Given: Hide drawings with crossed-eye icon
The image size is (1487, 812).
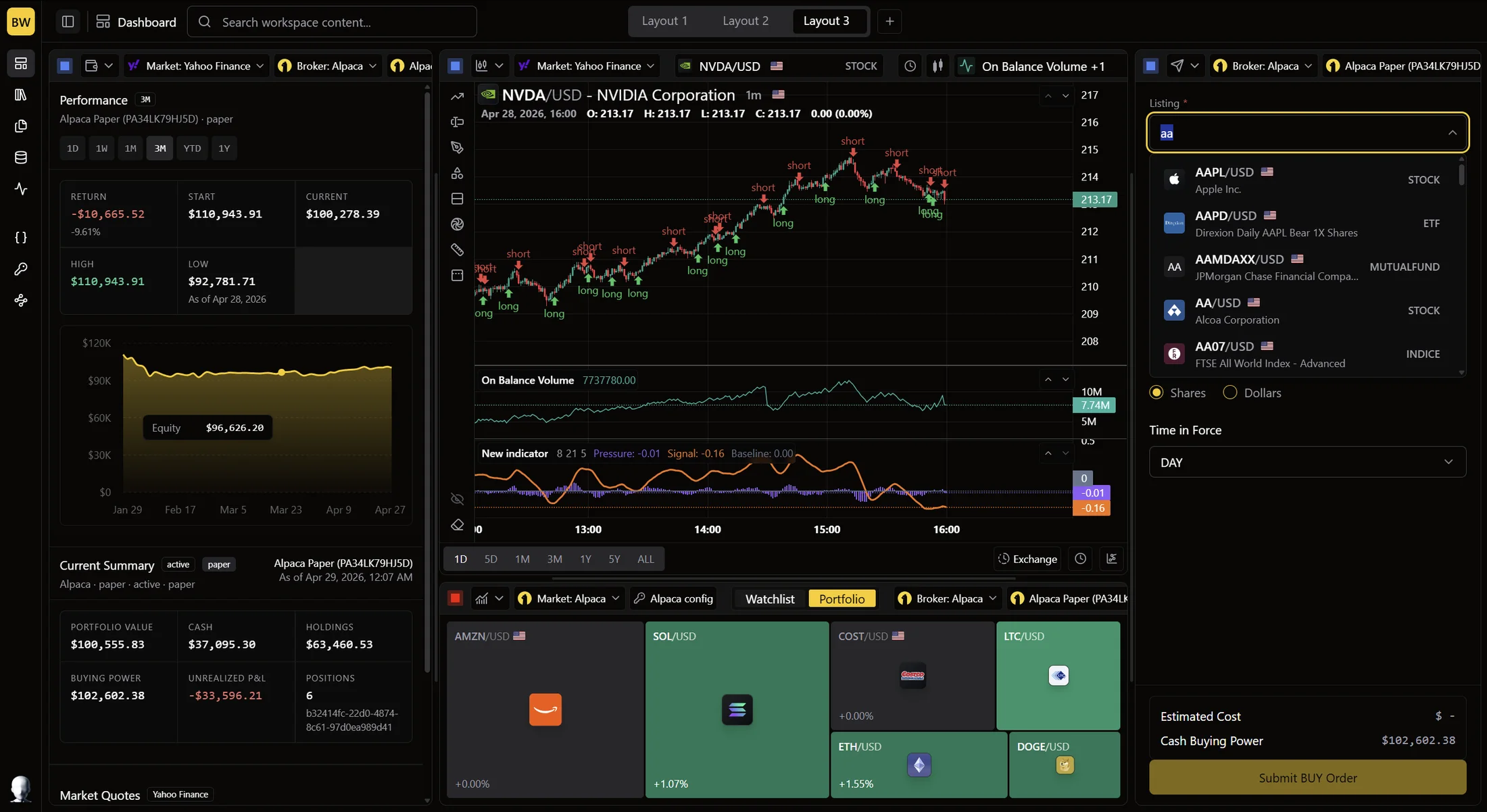Looking at the screenshot, I should [x=458, y=499].
